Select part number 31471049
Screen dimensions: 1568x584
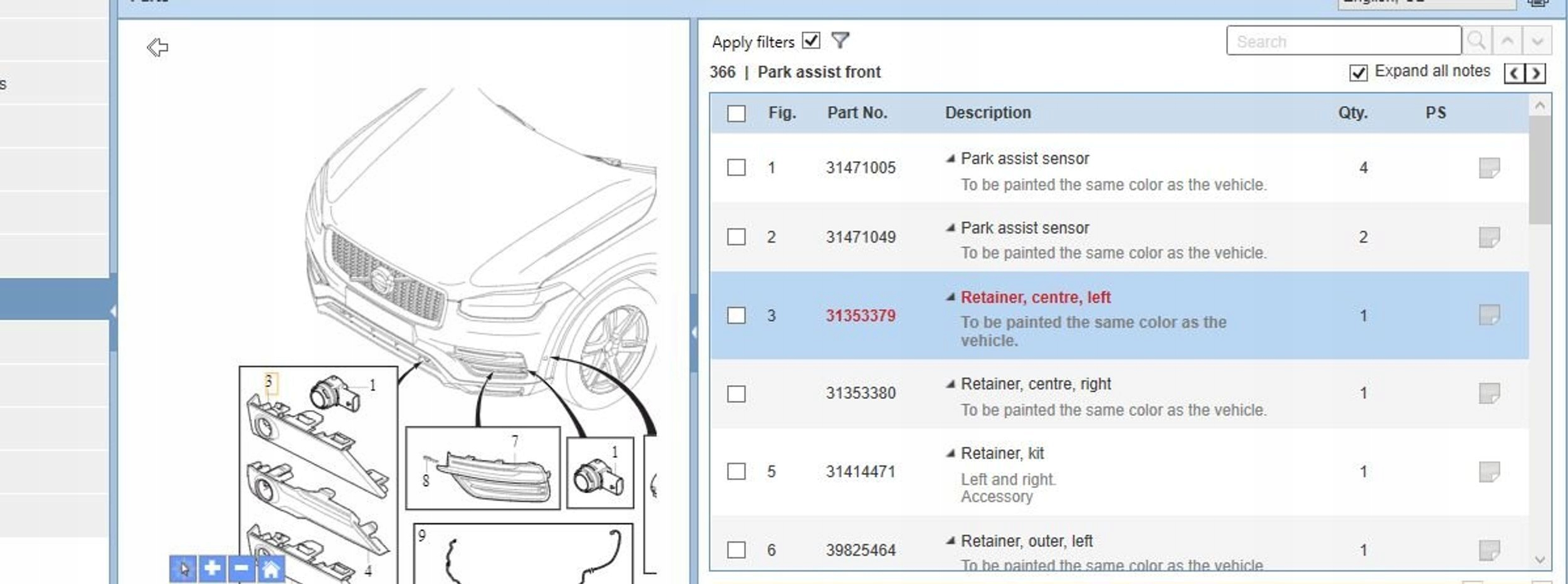point(861,238)
